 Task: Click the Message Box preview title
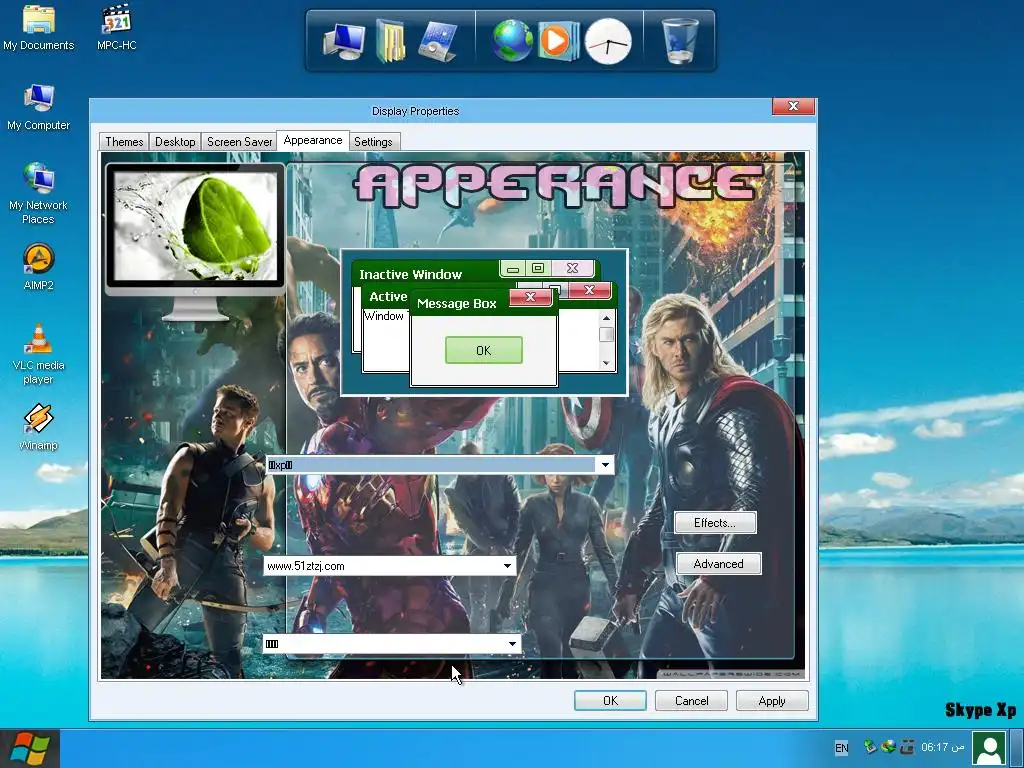pos(456,304)
